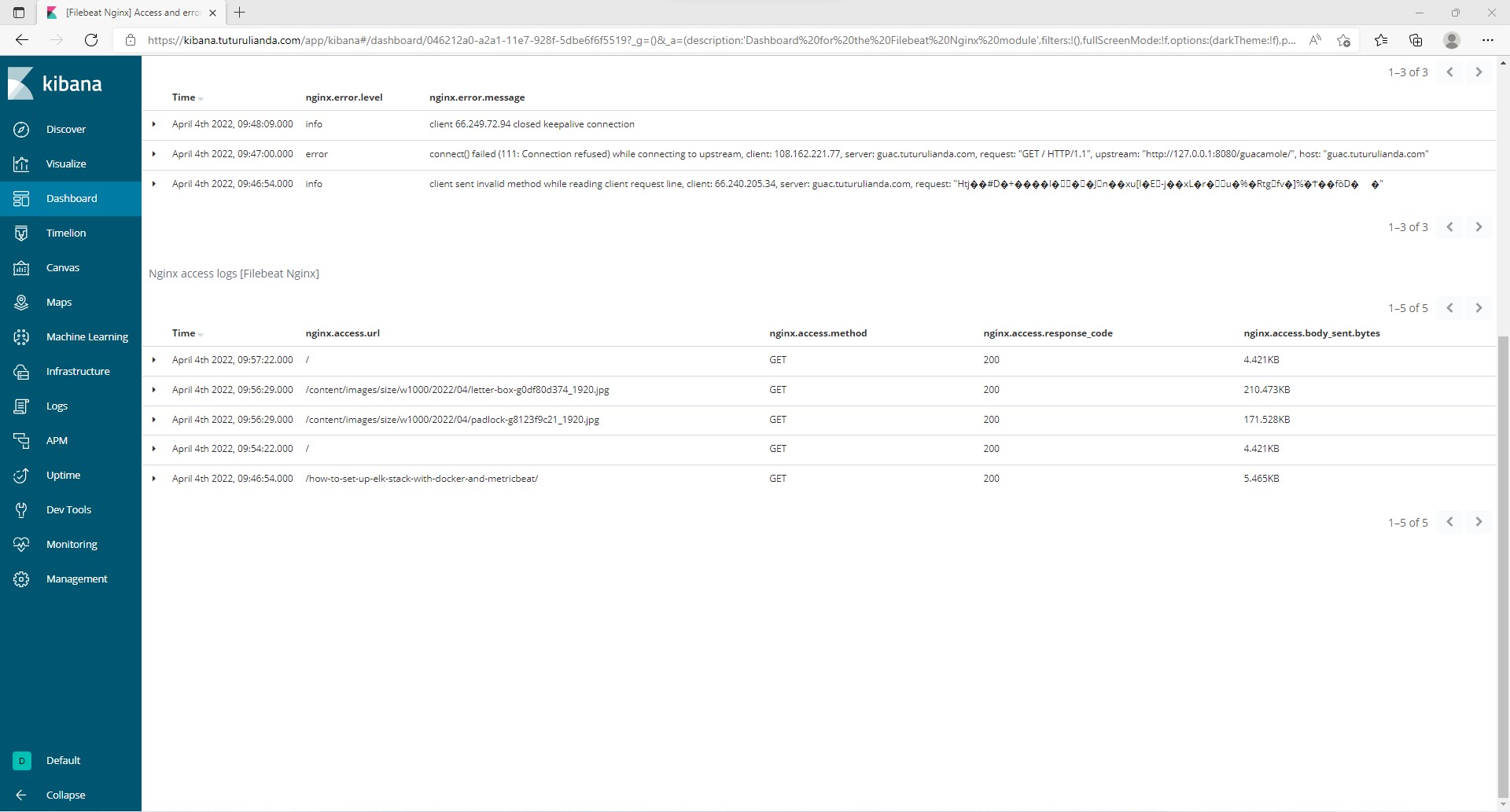Click the Default space avatar

(21, 760)
